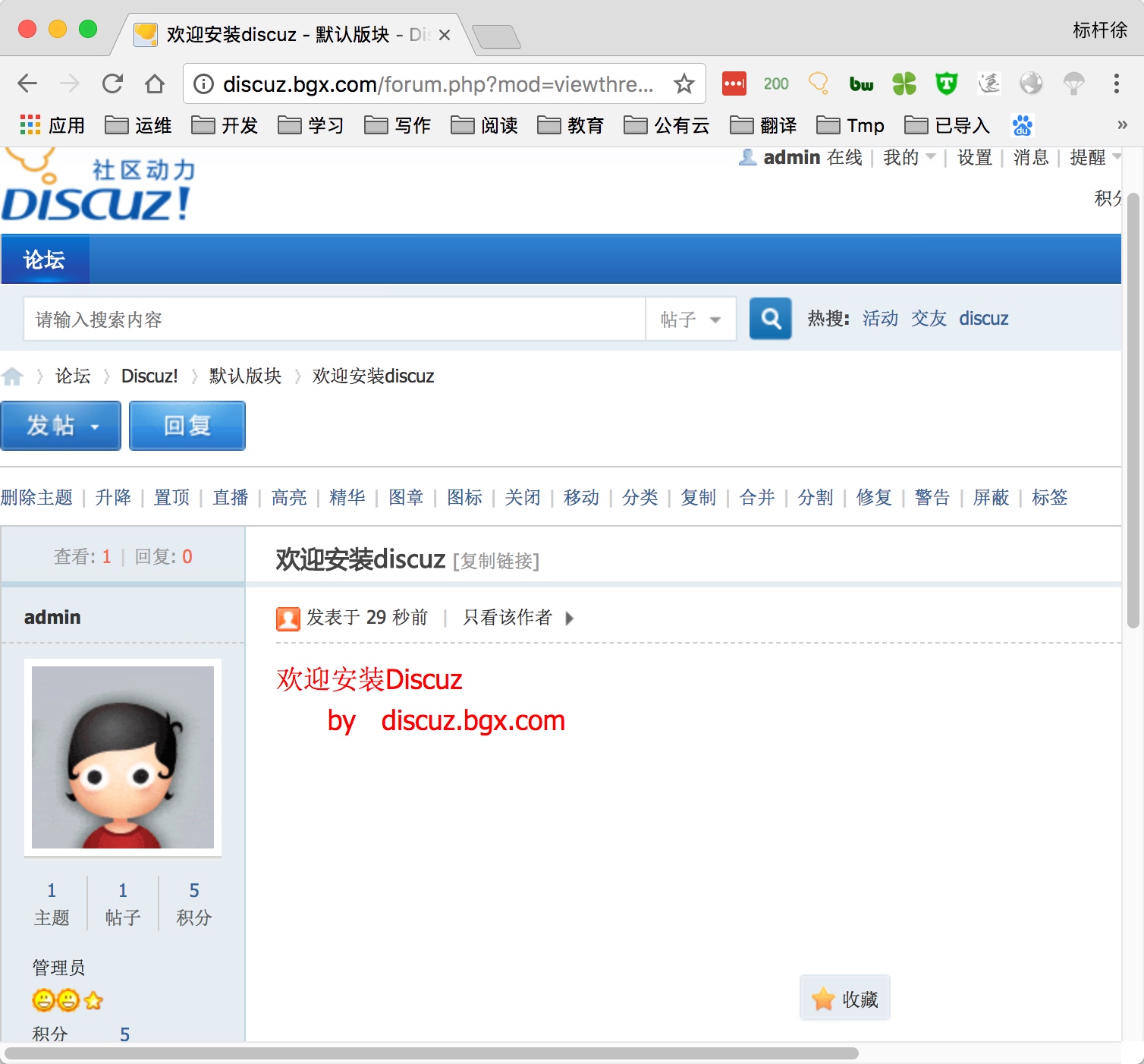Expand the 只看该作者 arrow
Image resolution: width=1144 pixels, height=1064 pixels.
570,618
